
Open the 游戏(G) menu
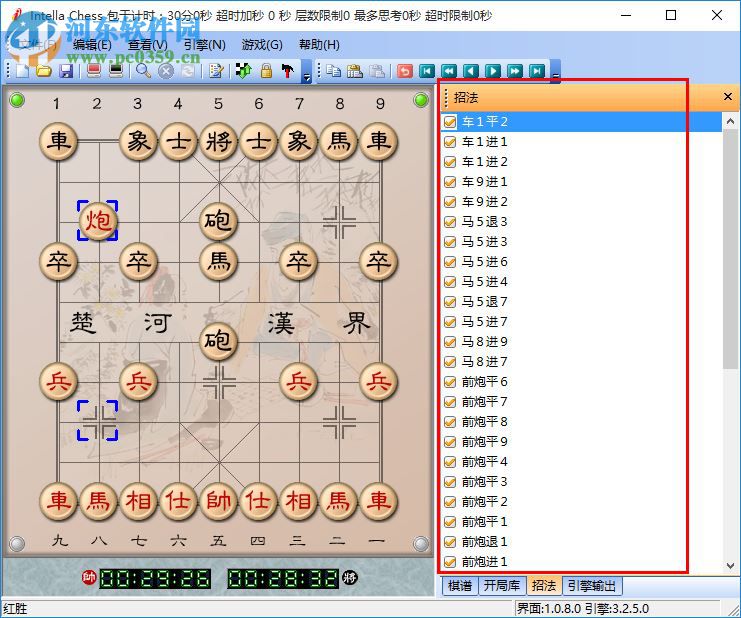click(262, 44)
